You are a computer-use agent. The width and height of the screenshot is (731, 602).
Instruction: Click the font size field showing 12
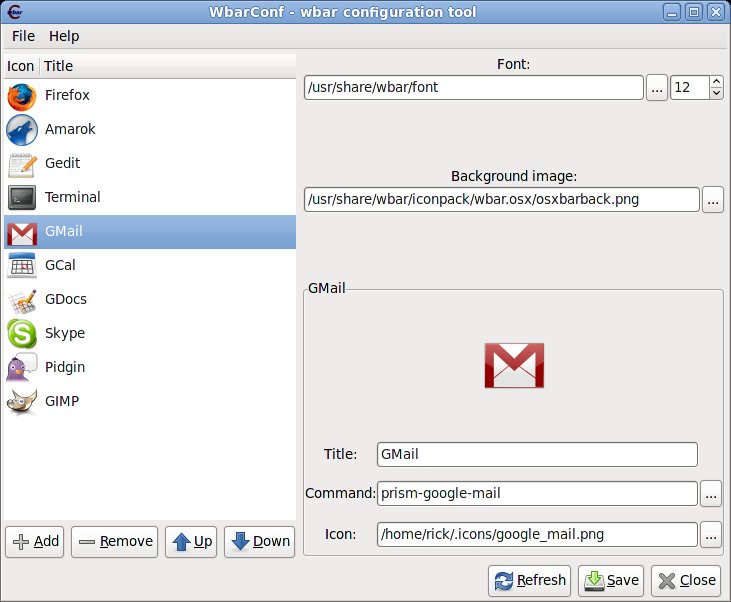(x=690, y=88)
